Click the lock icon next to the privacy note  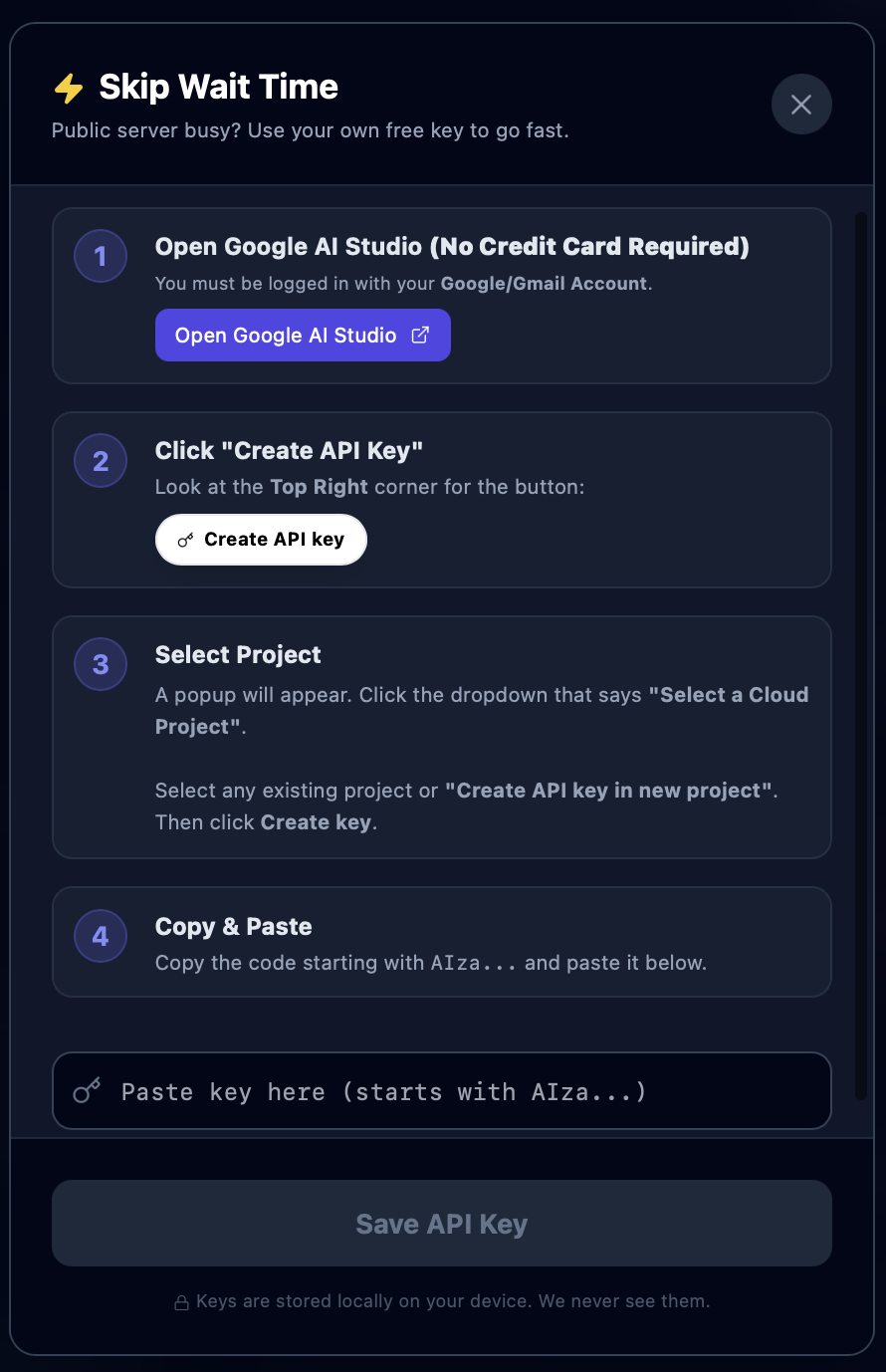(181, 1301)
